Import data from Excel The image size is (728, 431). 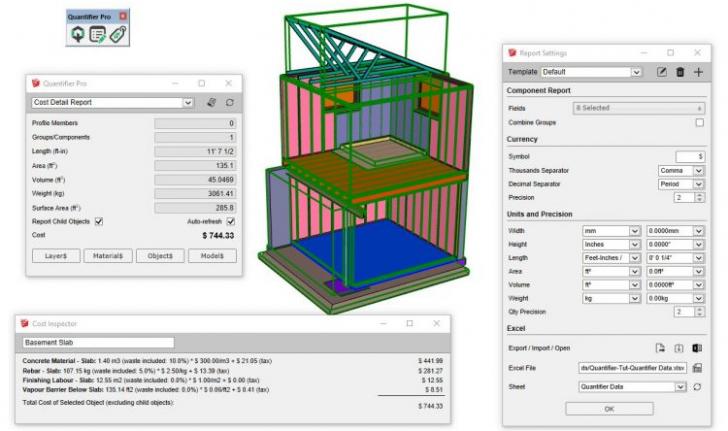pos(679,348)
